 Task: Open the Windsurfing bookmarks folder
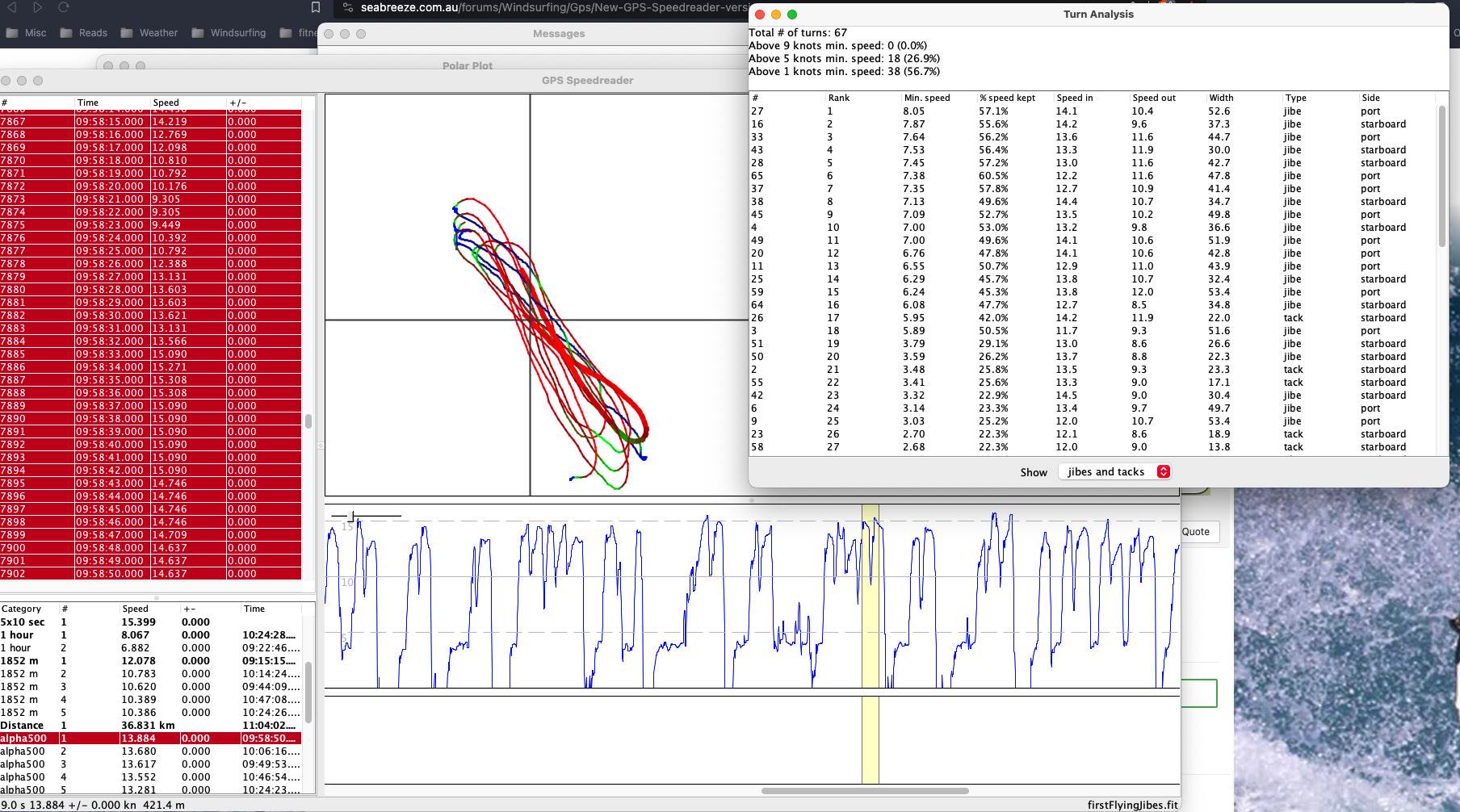click(x=229, y=33)
